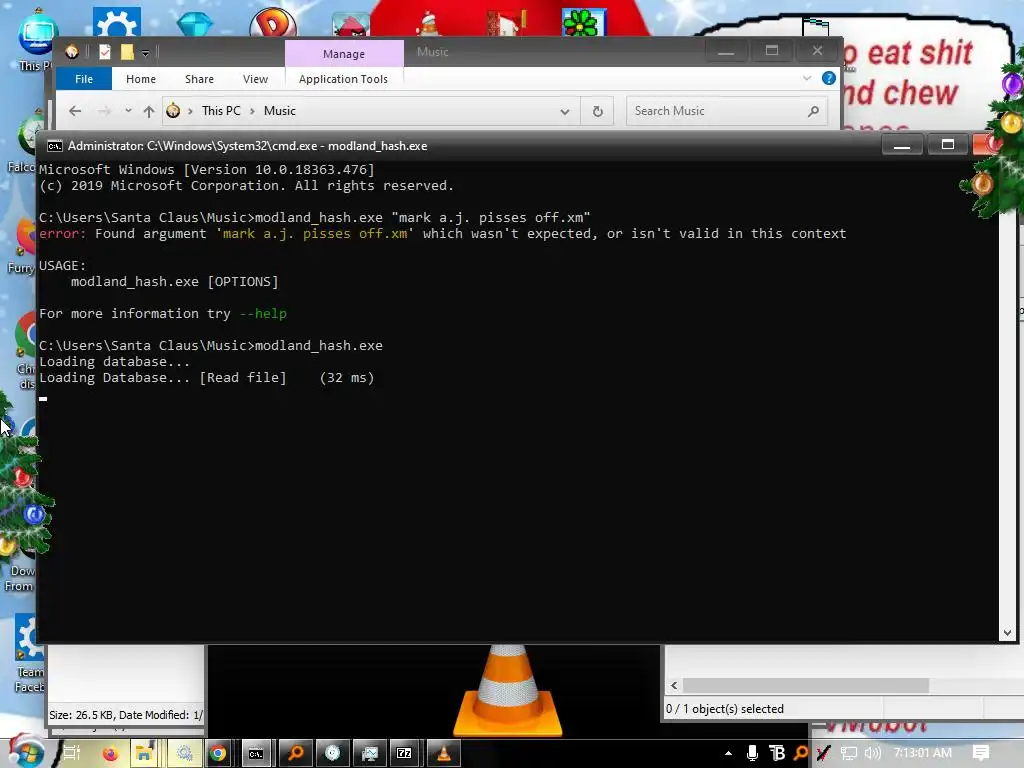Go up one folder level

coord(149,112)
